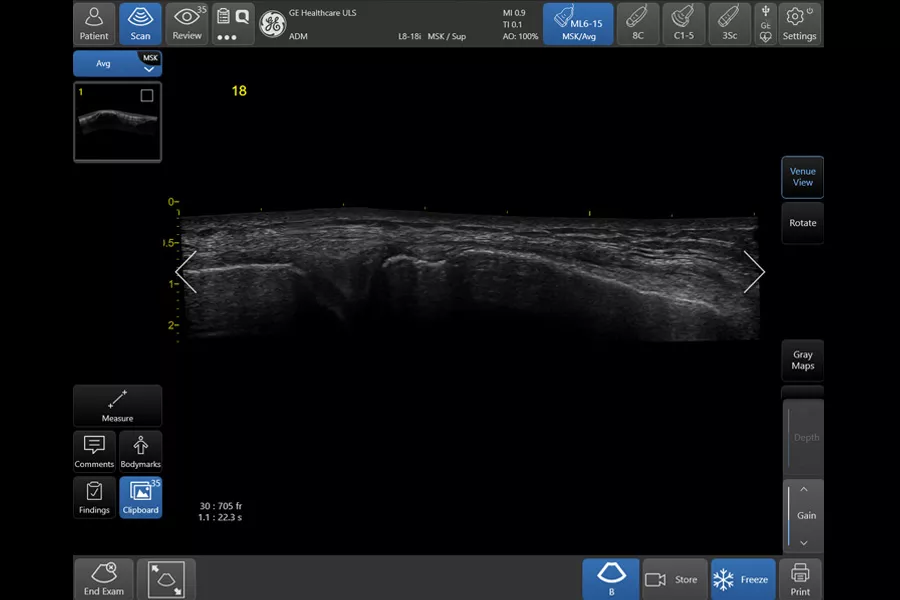Screen dimensions: 900x600
Task: Increase gain with the up chevron
Action: [804, 490]
